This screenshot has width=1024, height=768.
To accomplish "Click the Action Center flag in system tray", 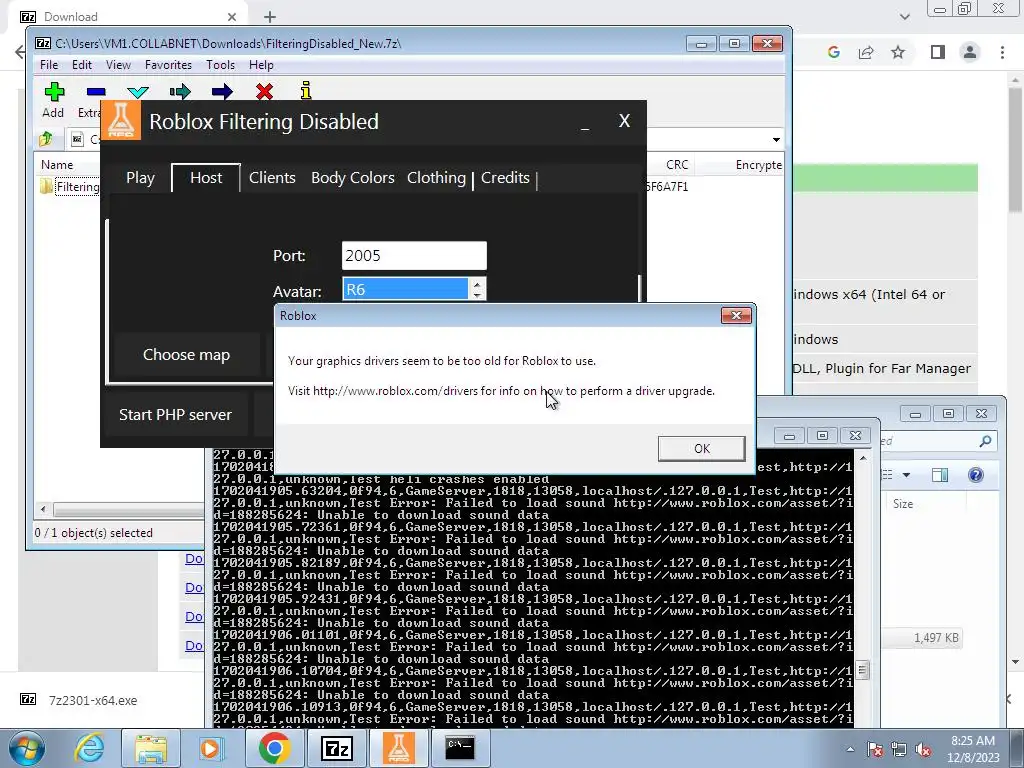I will tap(874, 749).
